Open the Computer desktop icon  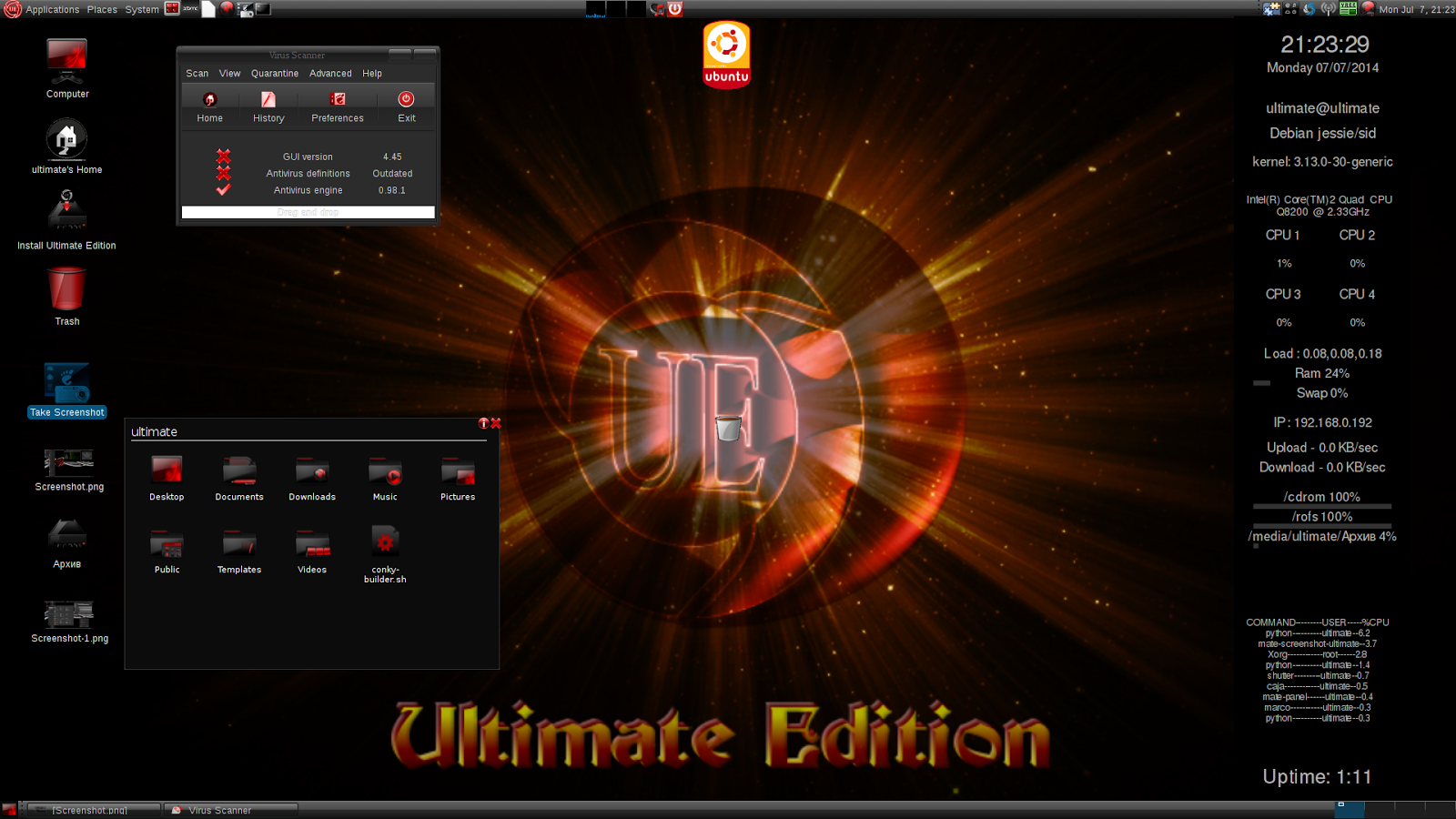(x=67, y=68)
